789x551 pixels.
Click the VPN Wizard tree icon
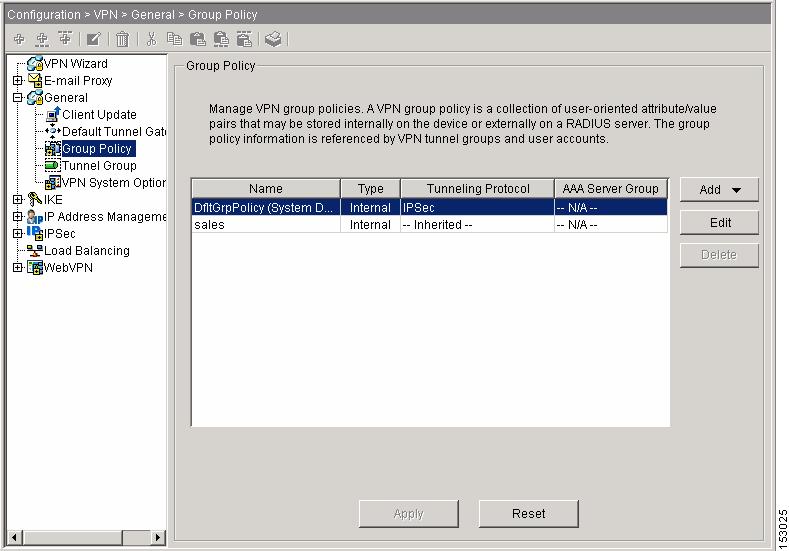[35, 64]
